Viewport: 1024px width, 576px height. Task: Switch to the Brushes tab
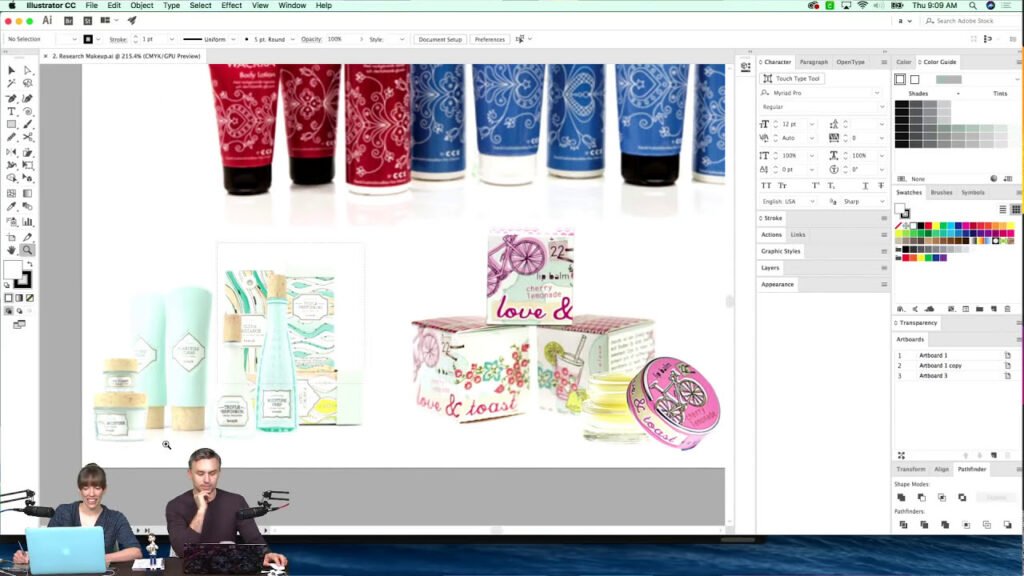(x=941, y=193)
